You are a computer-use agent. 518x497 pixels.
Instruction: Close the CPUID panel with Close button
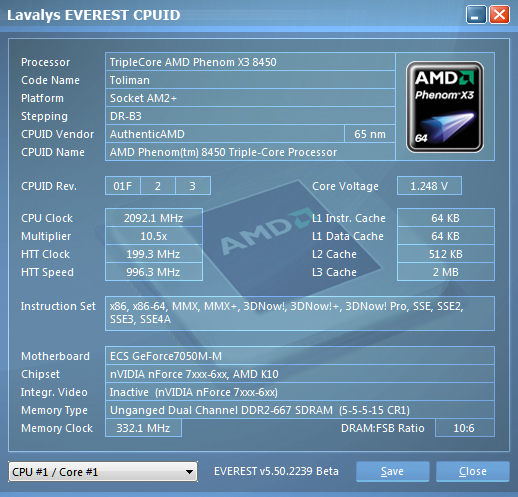coord(473,471)
